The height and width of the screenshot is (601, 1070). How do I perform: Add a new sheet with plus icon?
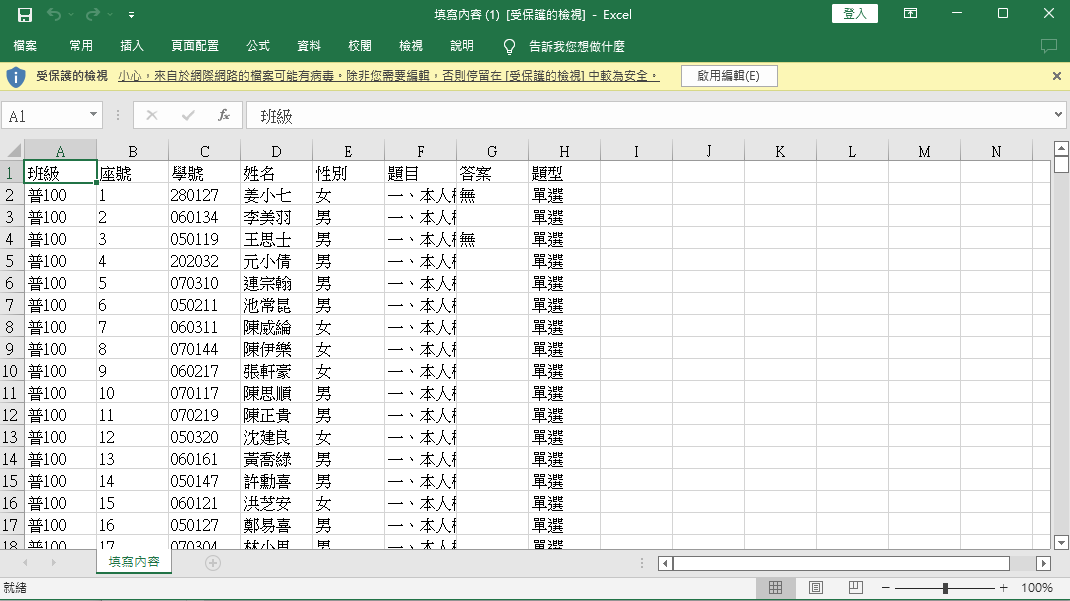(x=213, y=563)
